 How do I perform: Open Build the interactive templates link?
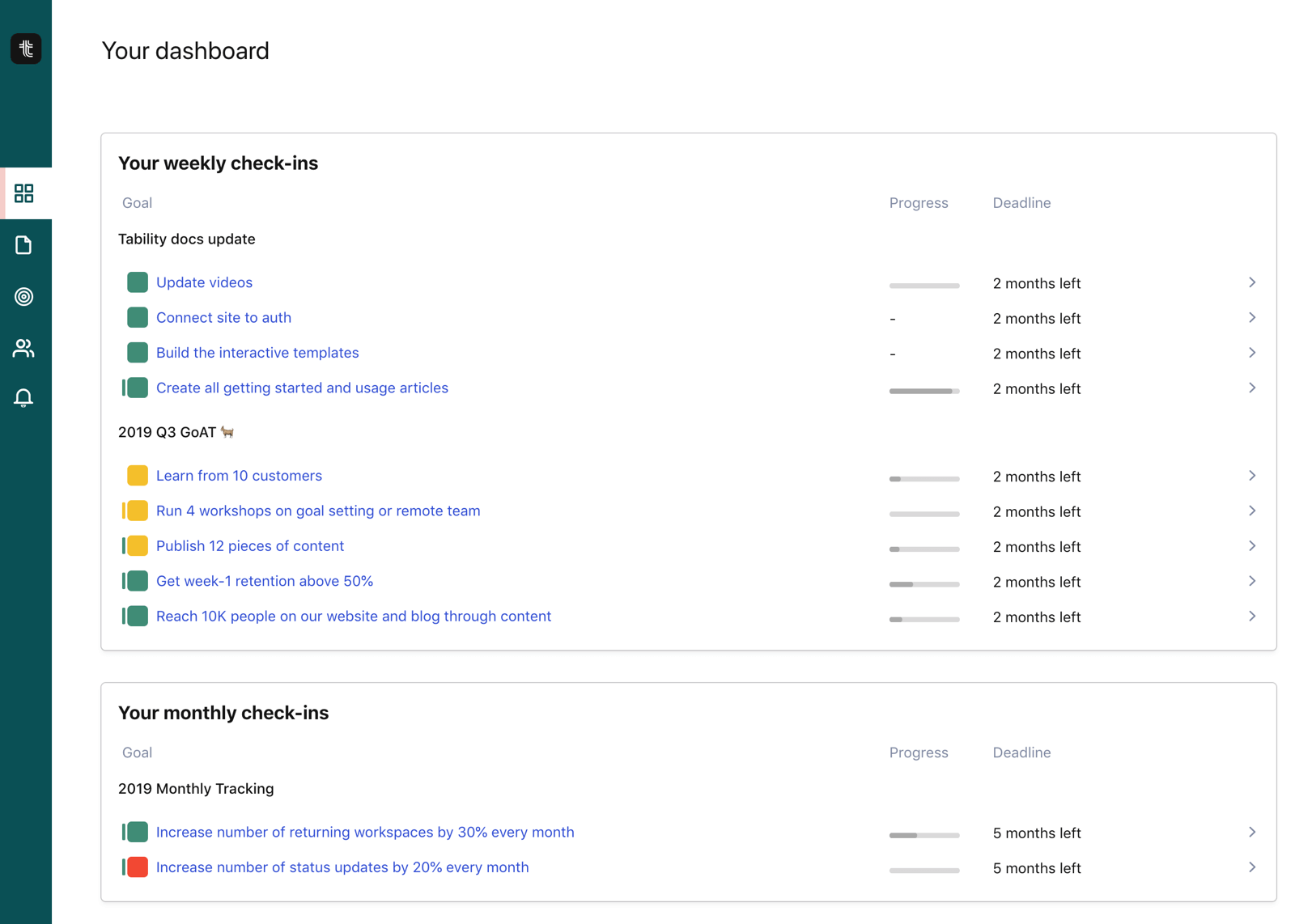257,353
